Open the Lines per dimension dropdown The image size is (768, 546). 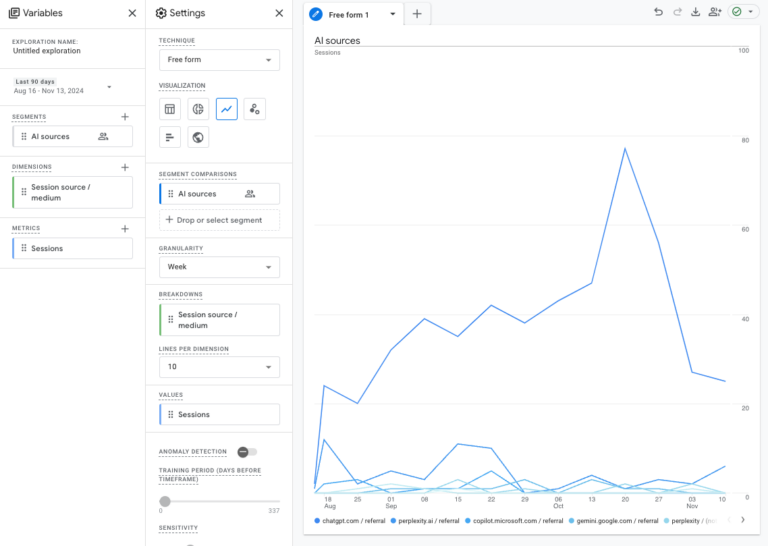coord(219,367)
